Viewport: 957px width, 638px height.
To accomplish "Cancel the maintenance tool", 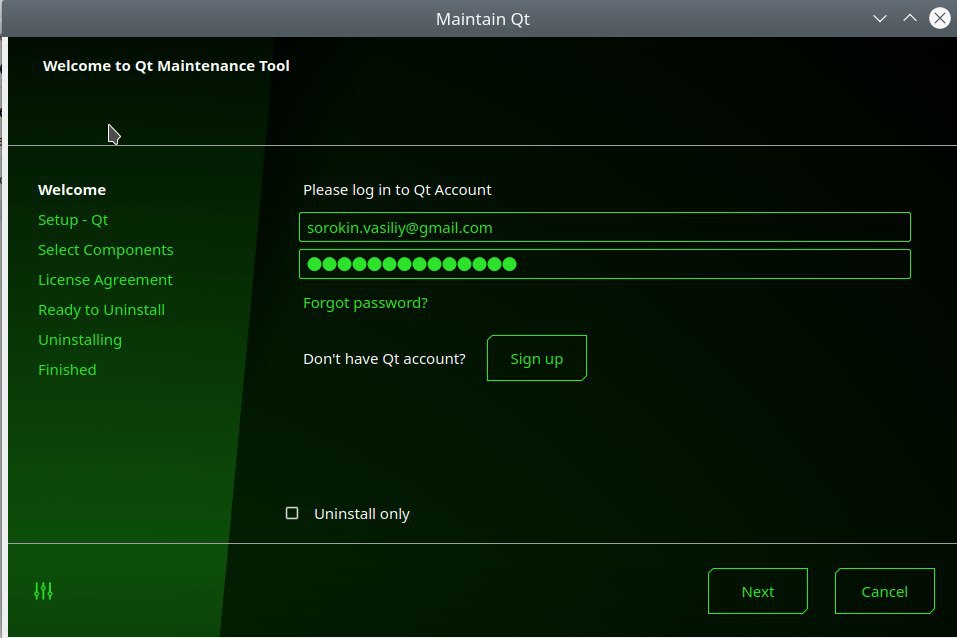I will pyautogui.click(x=884, y=591).
